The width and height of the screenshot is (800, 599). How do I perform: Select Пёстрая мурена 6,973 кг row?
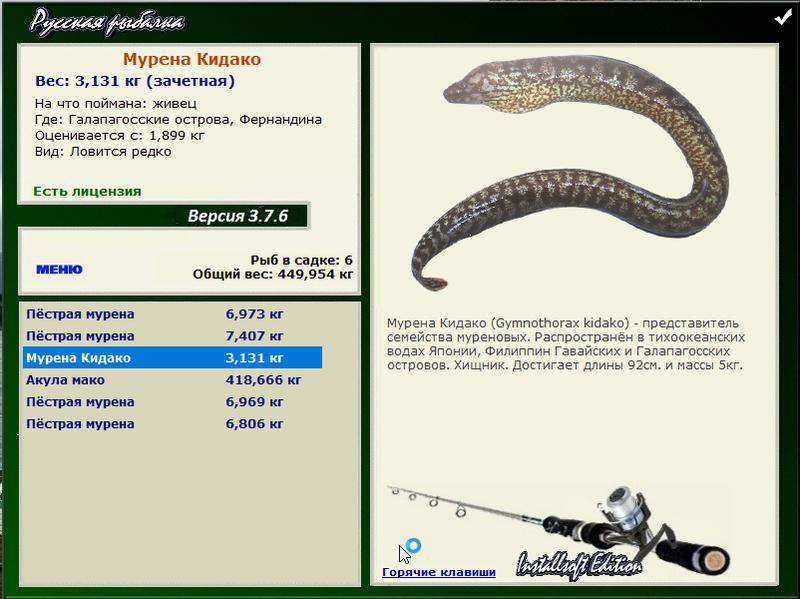[172, 314]
